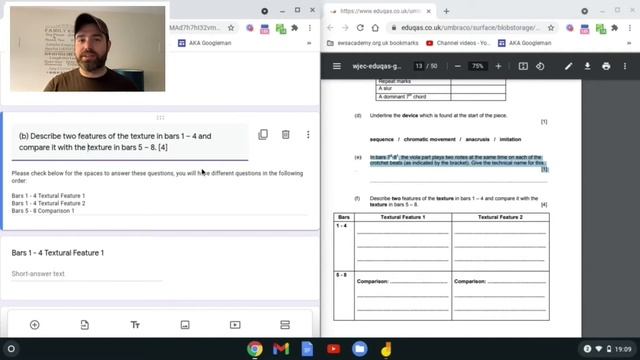Bookmark the left window page with star

tap(231, 28)
